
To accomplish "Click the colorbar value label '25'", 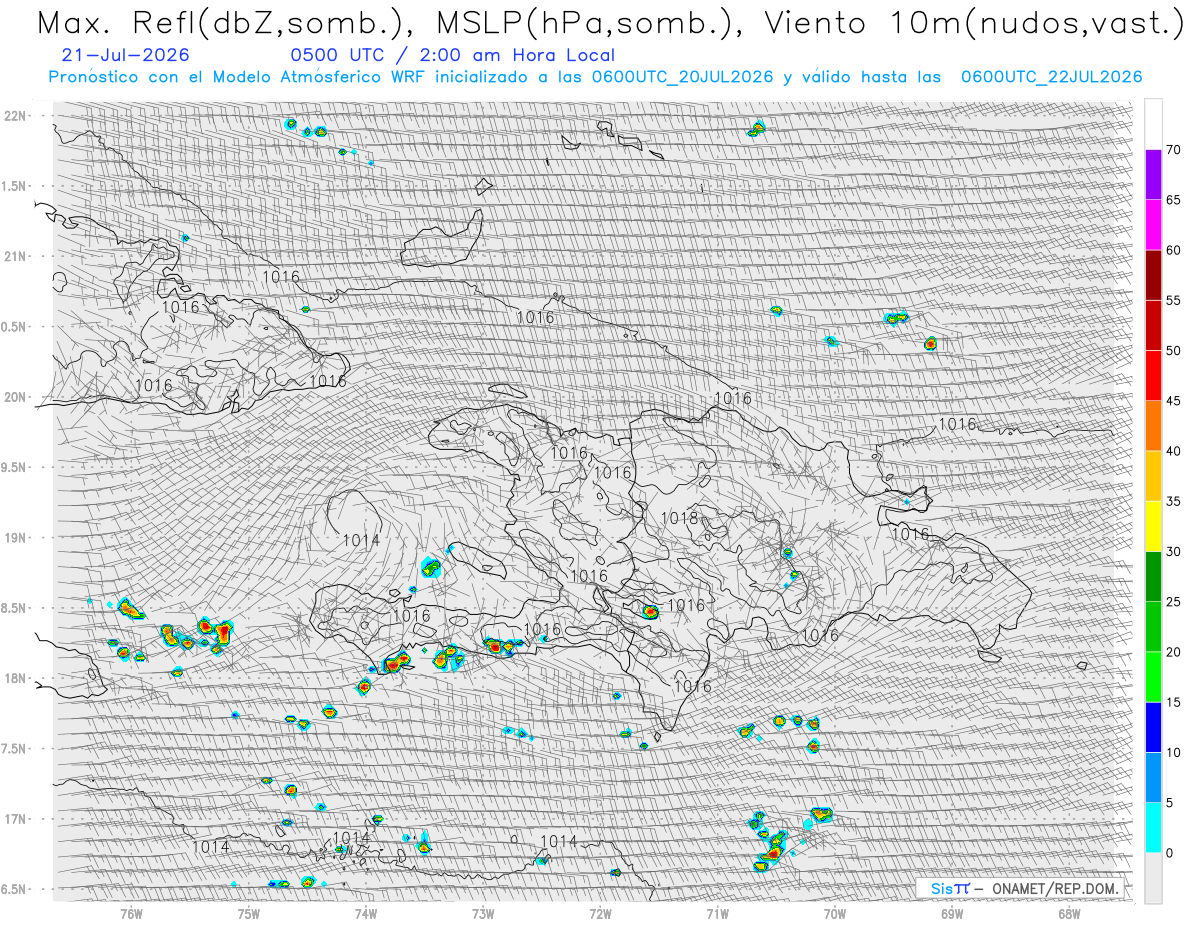I will tap(1173, 601).
